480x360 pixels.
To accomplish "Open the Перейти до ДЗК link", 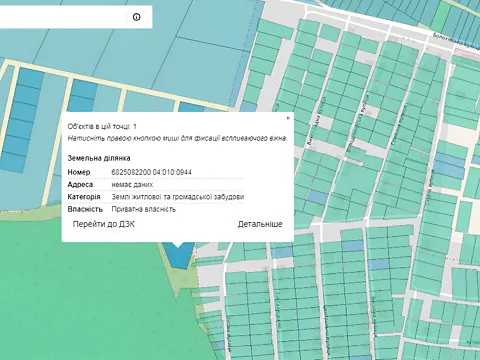I will point(104,224).
